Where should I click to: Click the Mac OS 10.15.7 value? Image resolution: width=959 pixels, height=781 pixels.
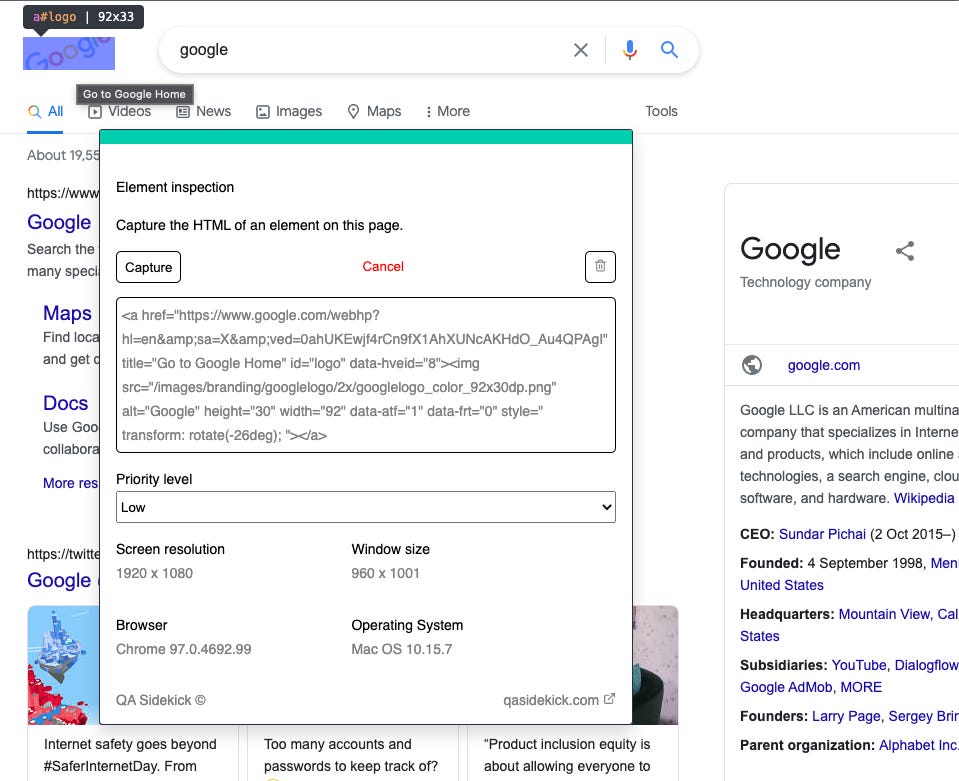pos(402,649)
